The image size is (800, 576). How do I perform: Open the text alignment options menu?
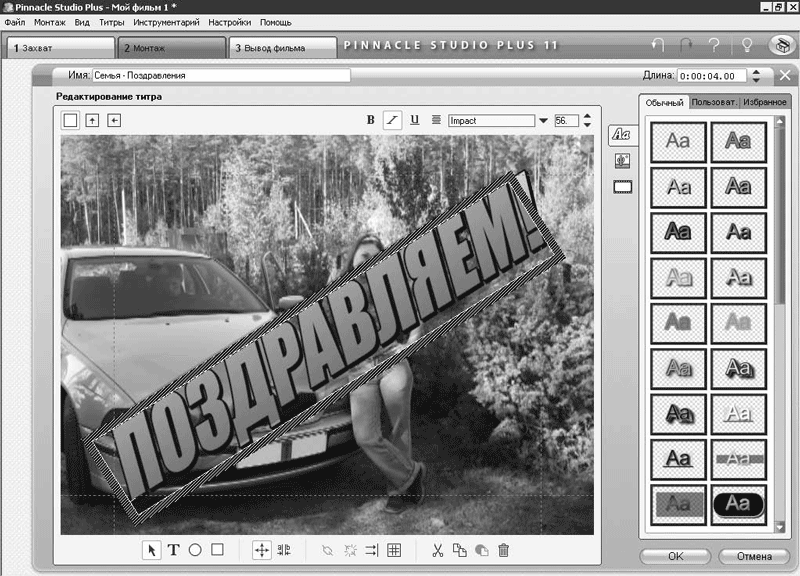point(436,120)
